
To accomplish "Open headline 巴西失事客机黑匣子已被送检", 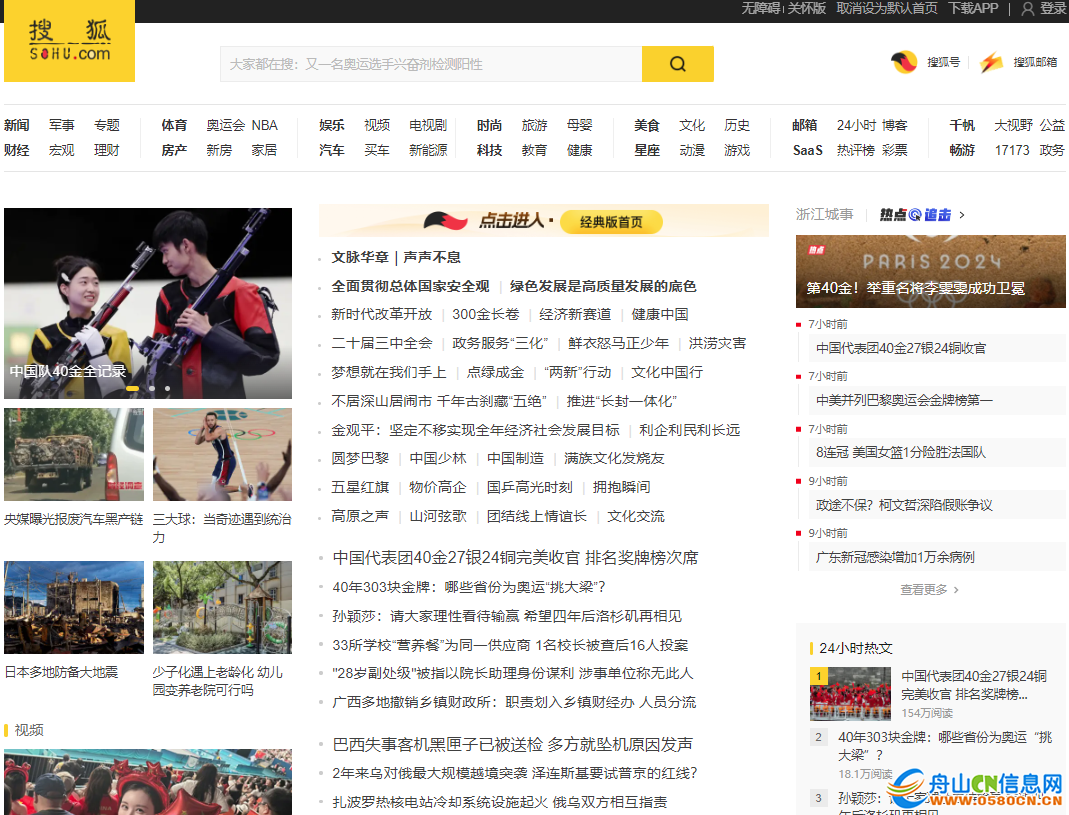I will point(513,744).
